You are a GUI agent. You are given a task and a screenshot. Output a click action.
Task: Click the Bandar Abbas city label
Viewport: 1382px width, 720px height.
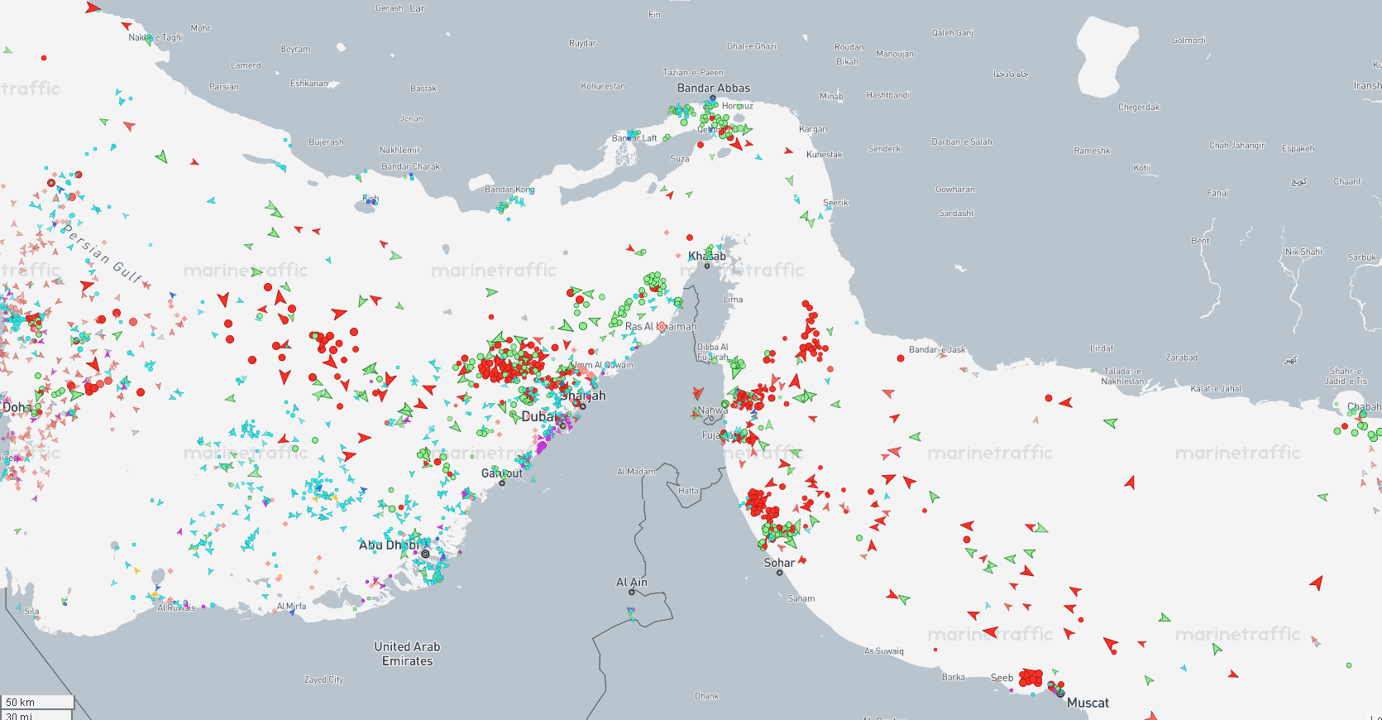tap(714, 88)
